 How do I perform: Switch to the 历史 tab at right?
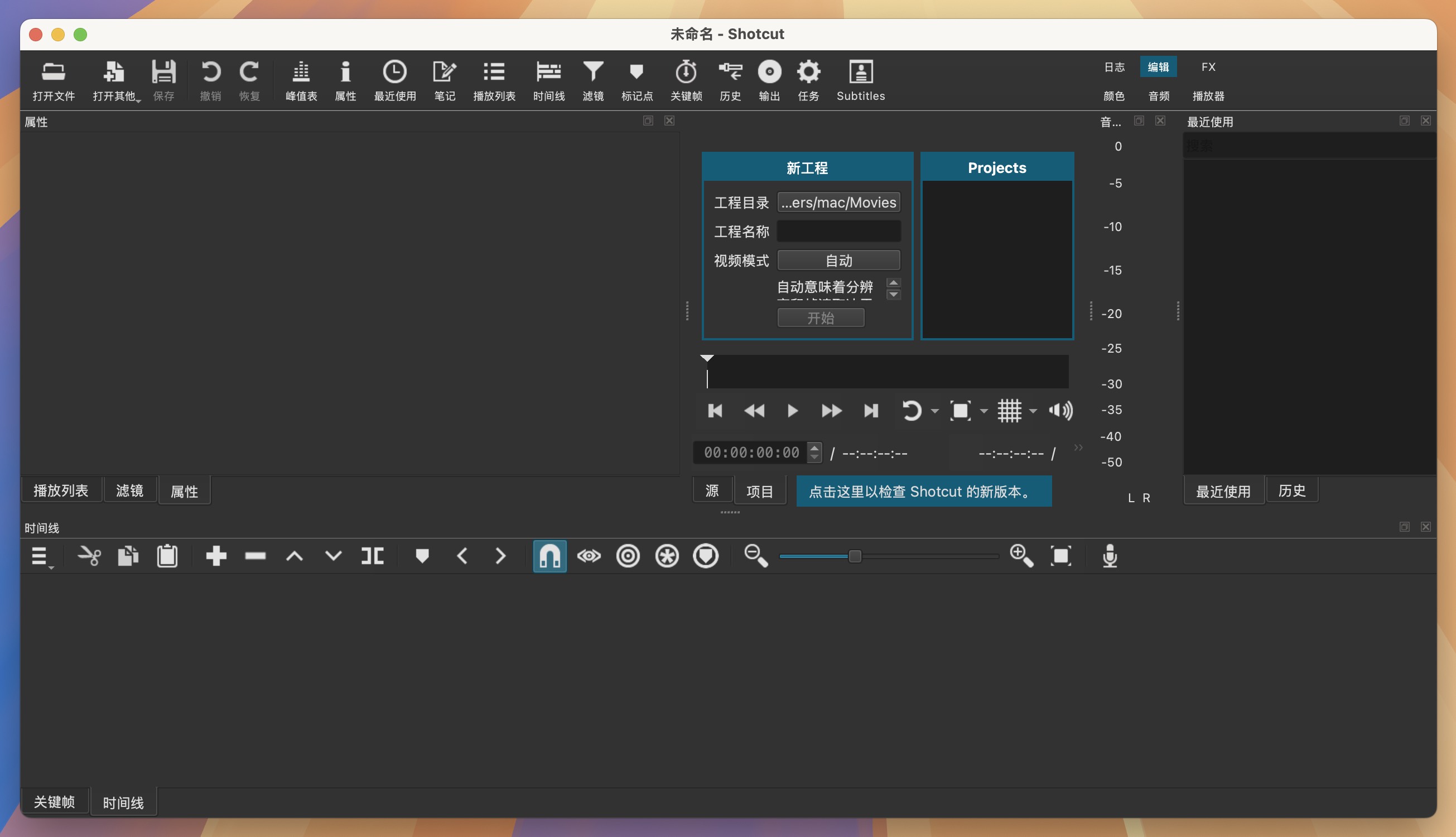pos(1291,490)
